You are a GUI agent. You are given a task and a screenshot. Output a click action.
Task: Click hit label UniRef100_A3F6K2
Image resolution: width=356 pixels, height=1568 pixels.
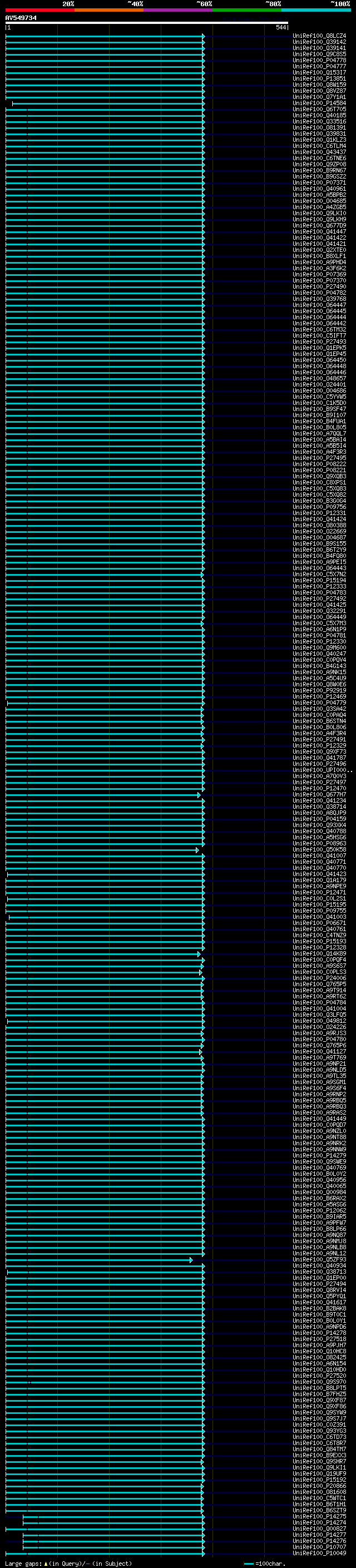(x=319, y=269)
